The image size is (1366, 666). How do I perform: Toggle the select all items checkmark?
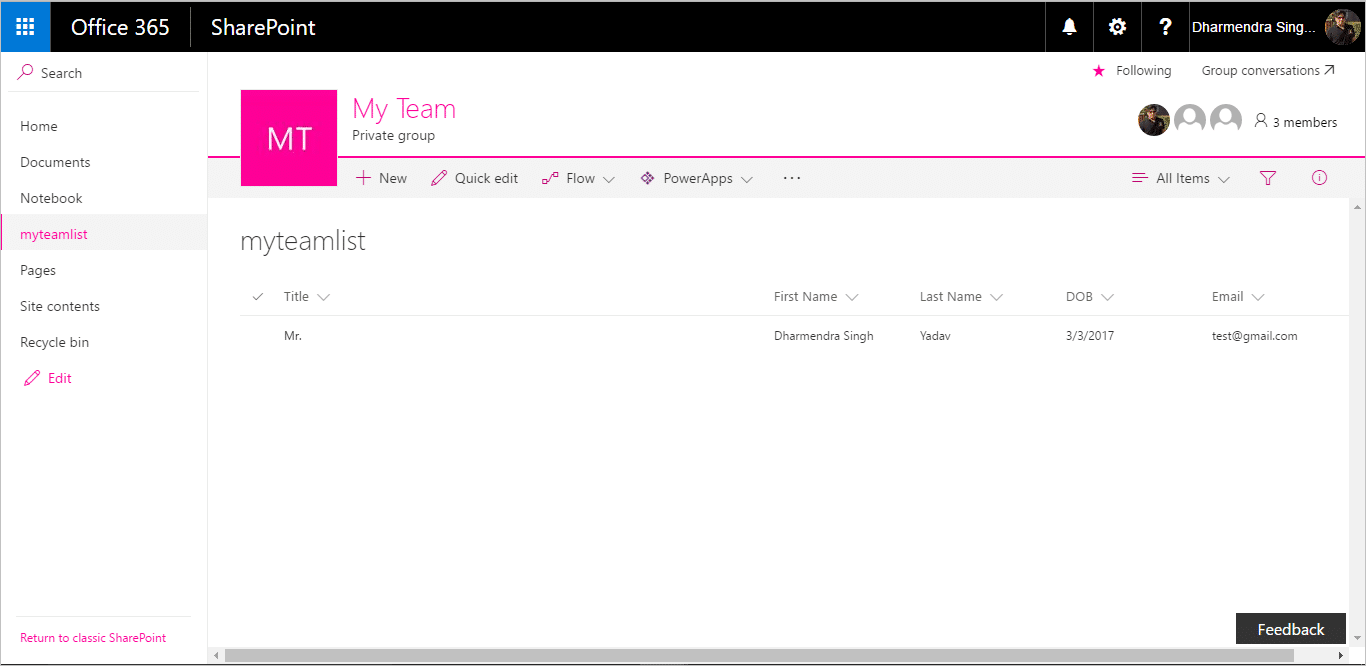(x=258, y=297)
